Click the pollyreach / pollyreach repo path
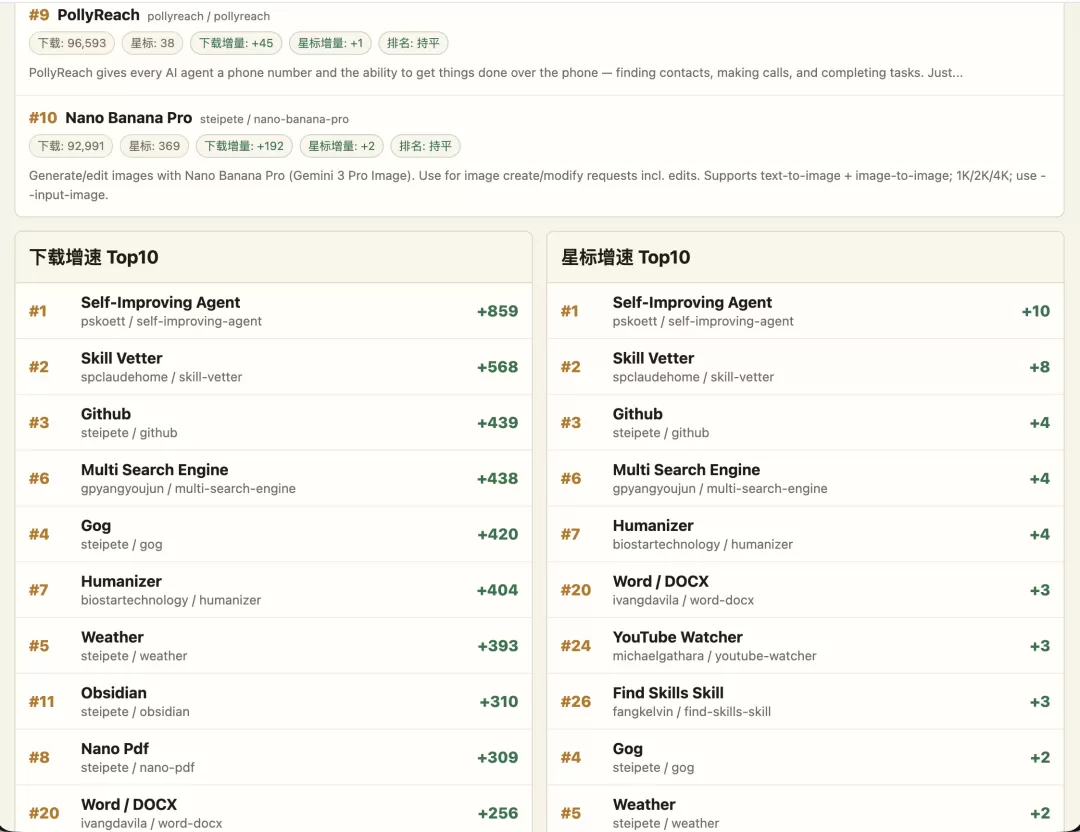Screen dimensions: 1080x832 click(x=209, y=16)
